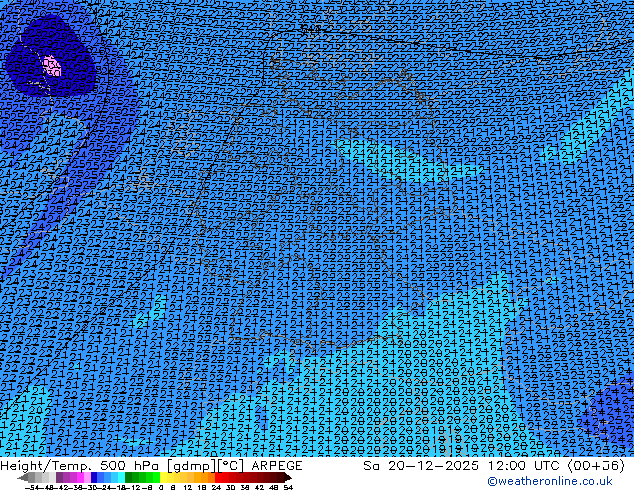Click the 'ARPEGE' model name label
The width and height of the screenshot is (634, 490).
tap(277, 466)
